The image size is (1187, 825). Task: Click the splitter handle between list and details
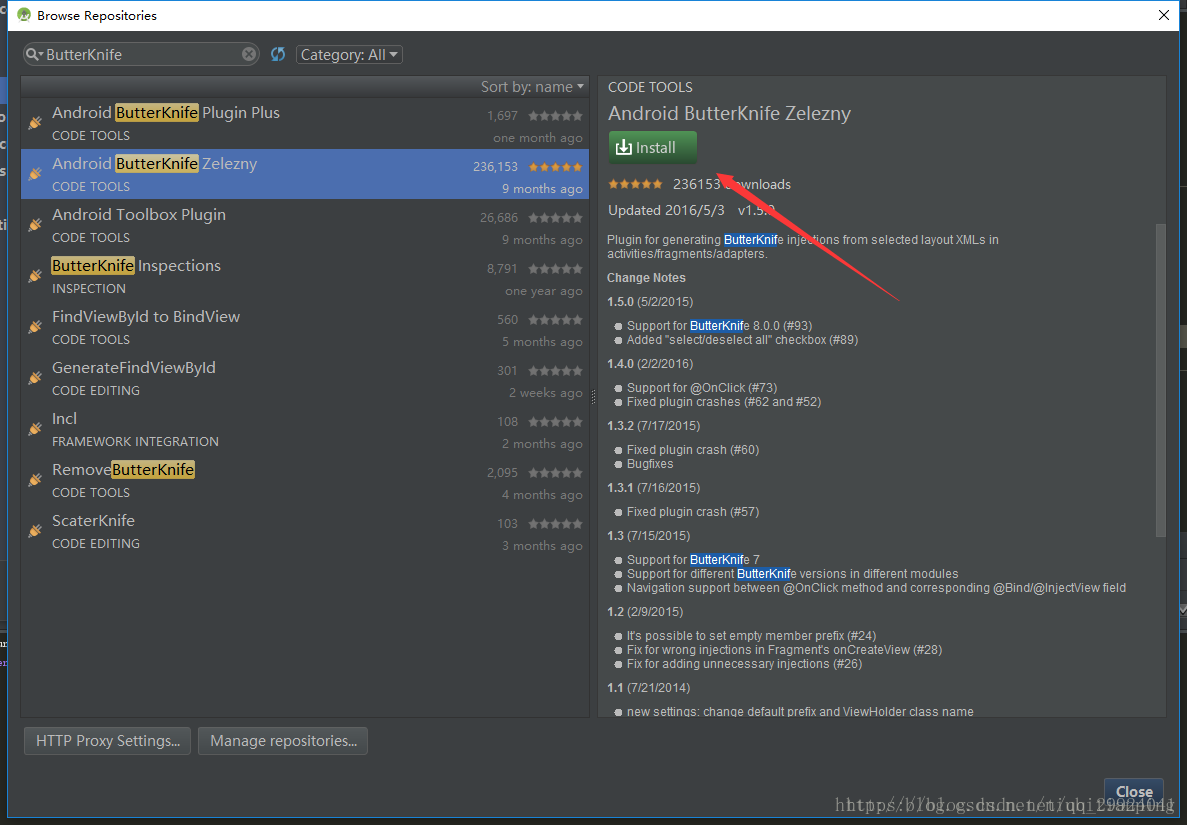pyautogui.click(x=593, y=397)
